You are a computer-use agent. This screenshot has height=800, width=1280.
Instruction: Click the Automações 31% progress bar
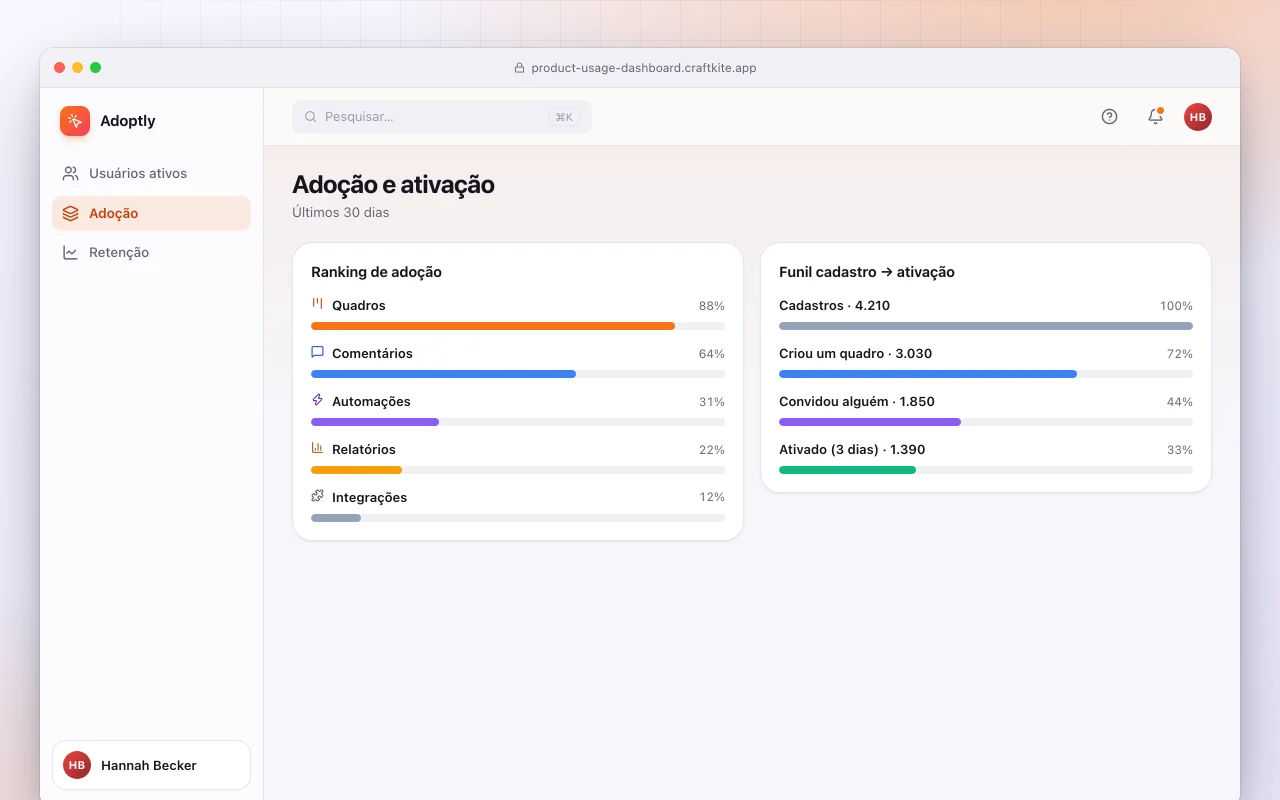click(518, 422)
